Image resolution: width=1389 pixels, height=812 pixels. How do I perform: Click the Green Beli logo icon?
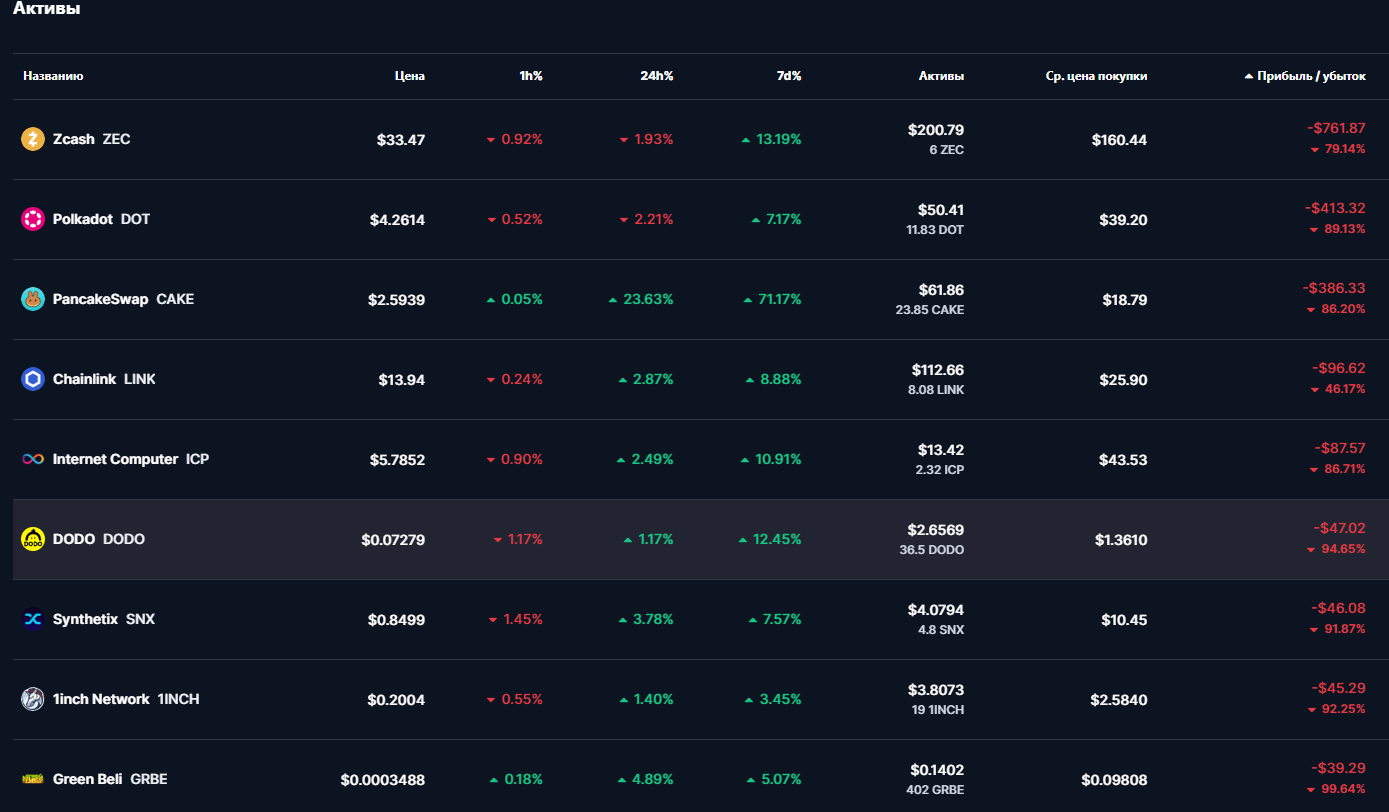33,779
